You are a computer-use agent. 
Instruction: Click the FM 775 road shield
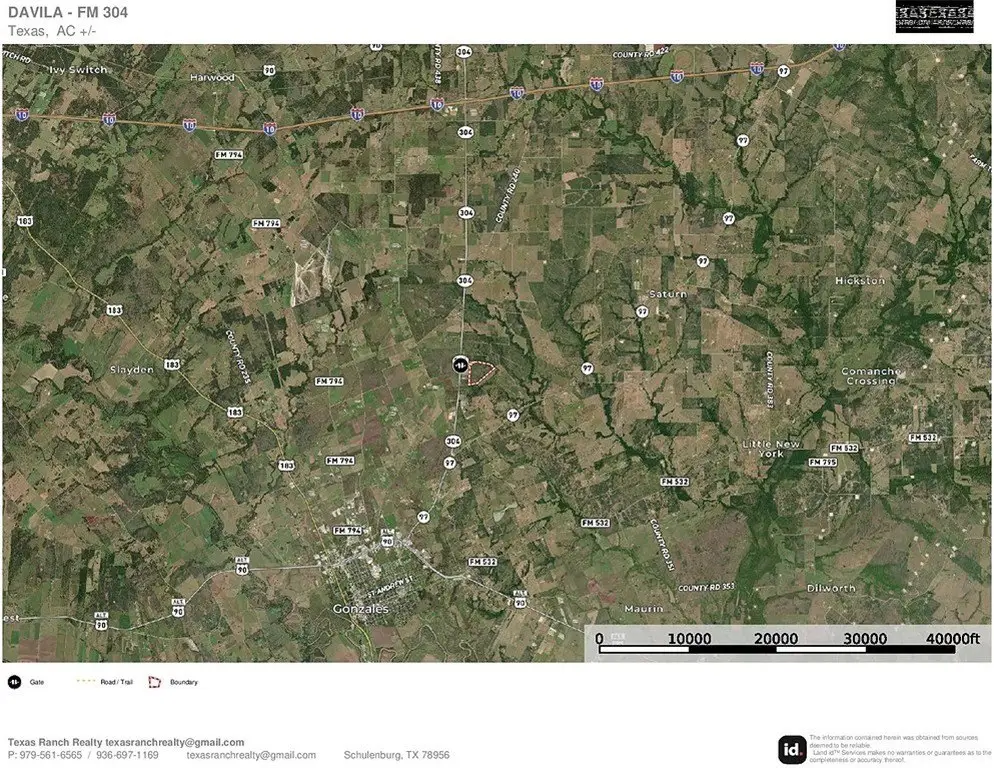coord(822,463)
